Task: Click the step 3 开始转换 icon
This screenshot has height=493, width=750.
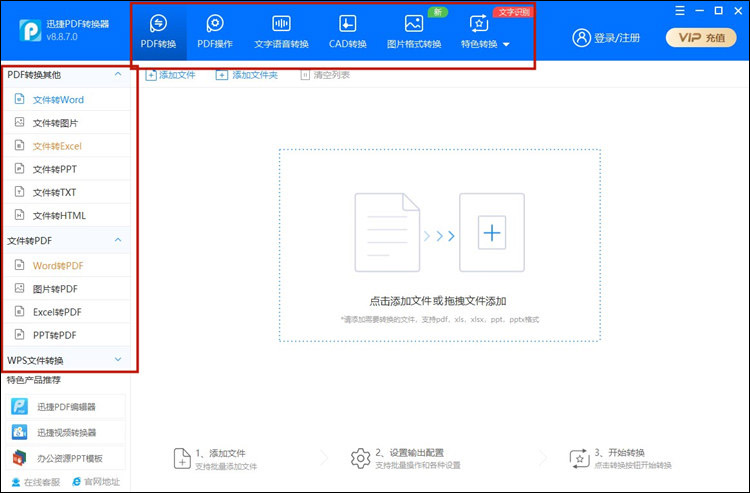Action: tap(580, 459)
